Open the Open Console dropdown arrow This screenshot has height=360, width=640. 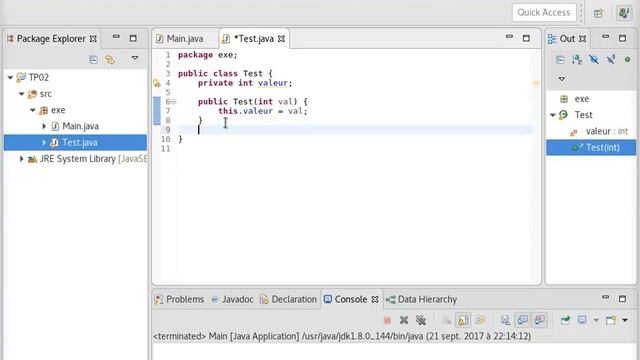coord(625,320)
